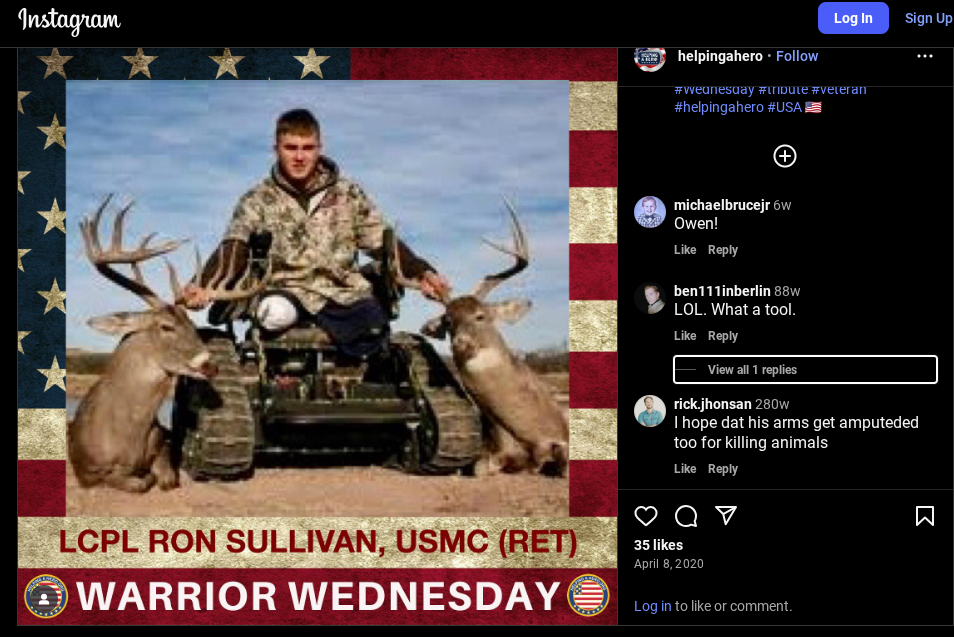The image size is (954, 637).
Task: Open the three-dot more options menu
Action: [924, 56]
